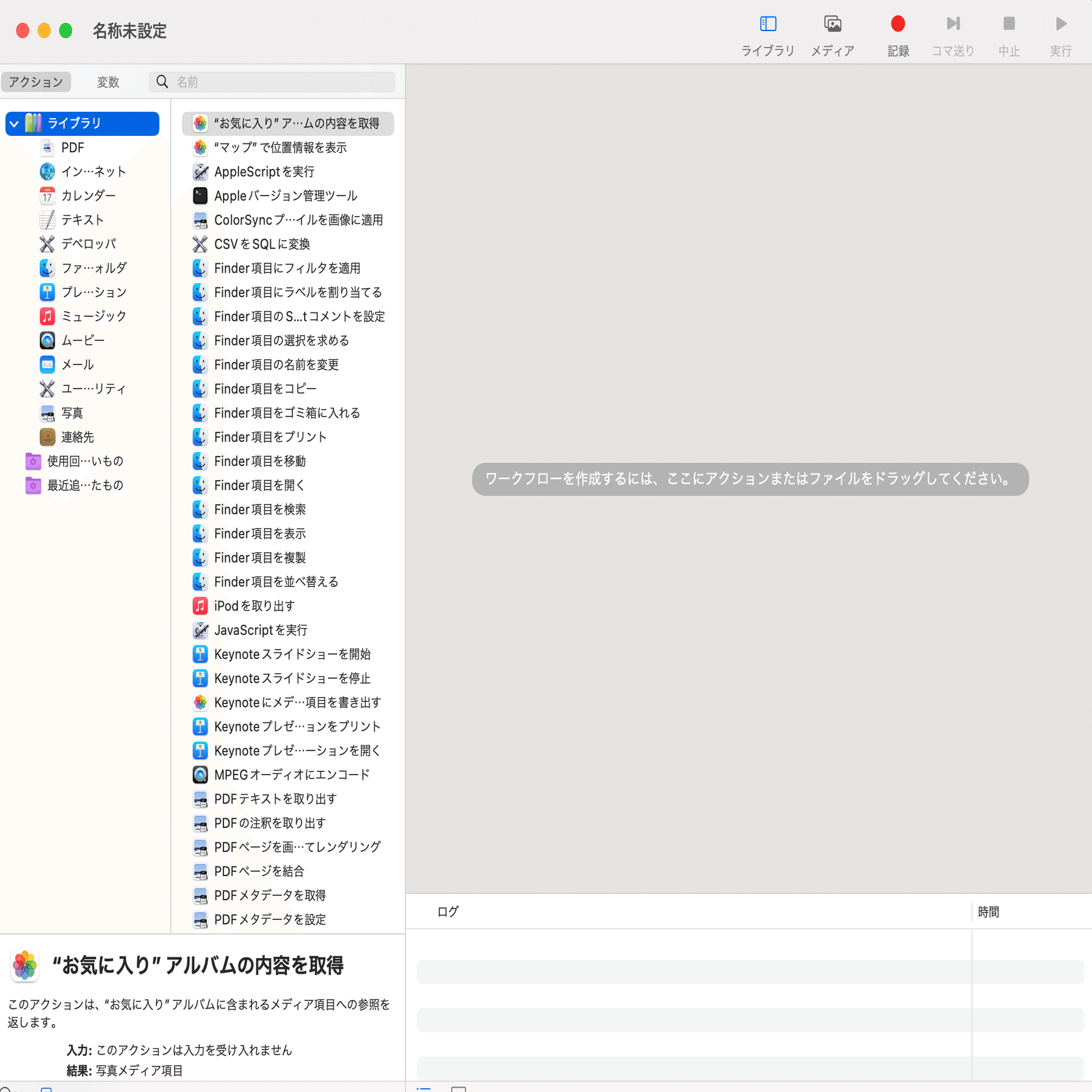Run the workflow with the 実行 button

[1060, 36]
